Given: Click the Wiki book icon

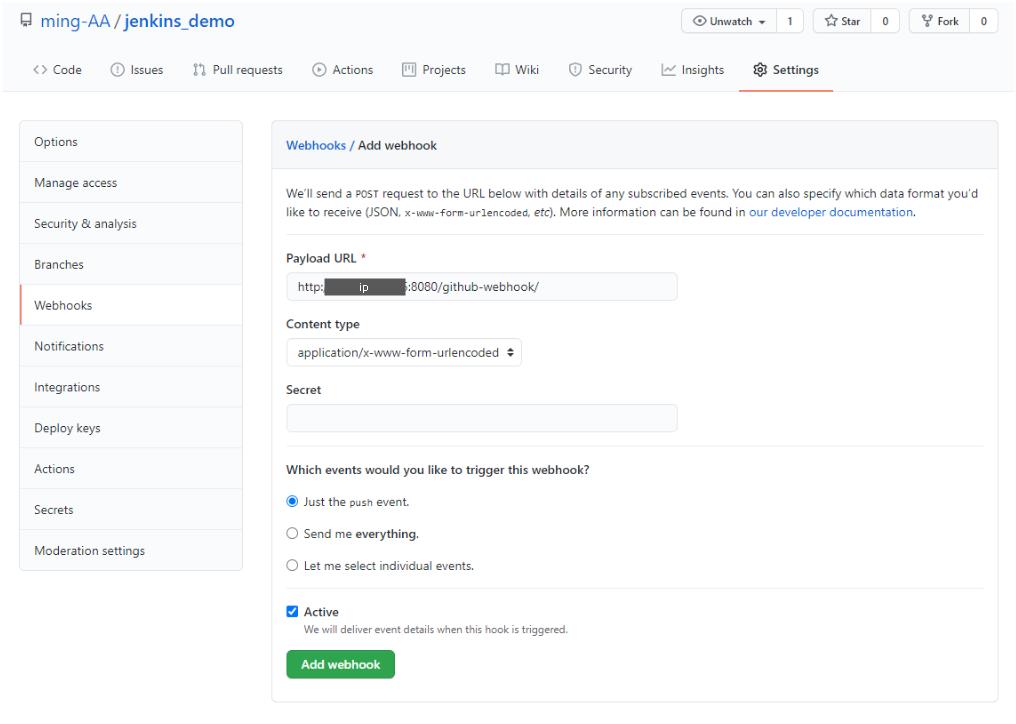Looking at the screenshot, I should click(502, 69).
